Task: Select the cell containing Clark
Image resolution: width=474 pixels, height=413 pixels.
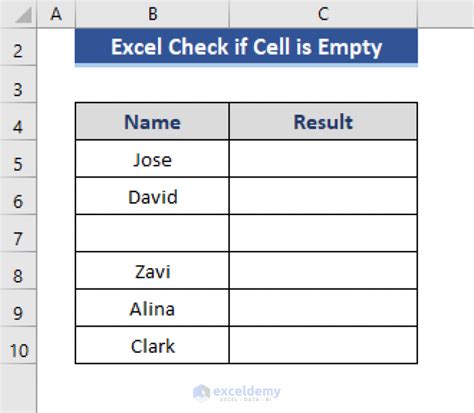Action: coord(152,345)
